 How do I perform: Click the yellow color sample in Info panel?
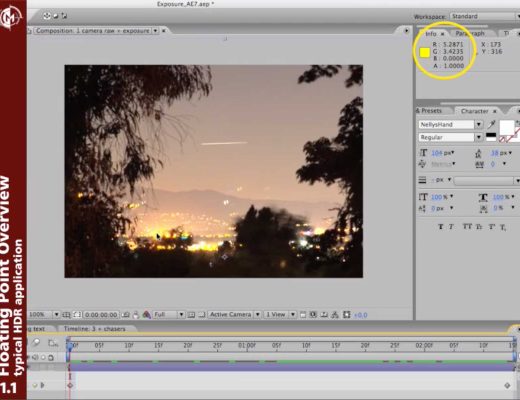(424, 53)
